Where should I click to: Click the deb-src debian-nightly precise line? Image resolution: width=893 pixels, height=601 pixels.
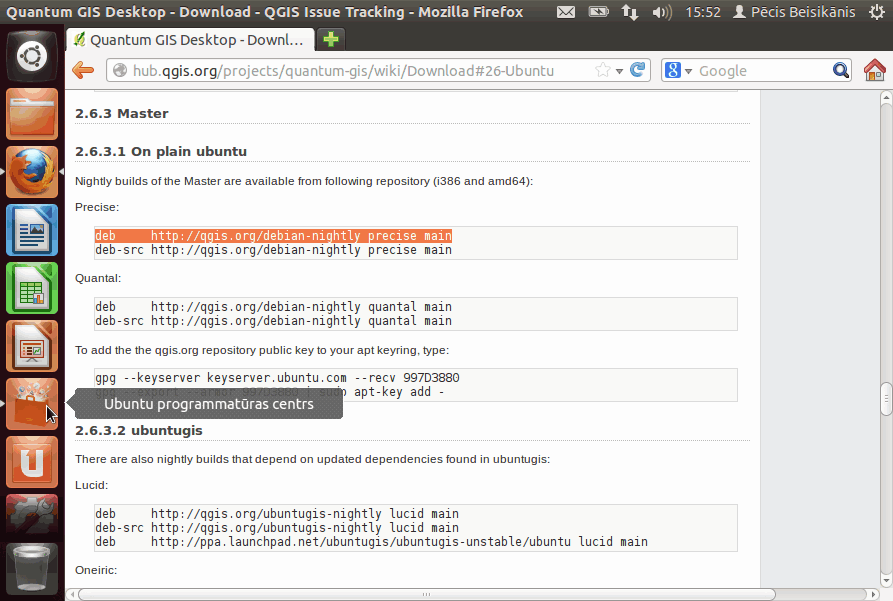pos(273,250)
